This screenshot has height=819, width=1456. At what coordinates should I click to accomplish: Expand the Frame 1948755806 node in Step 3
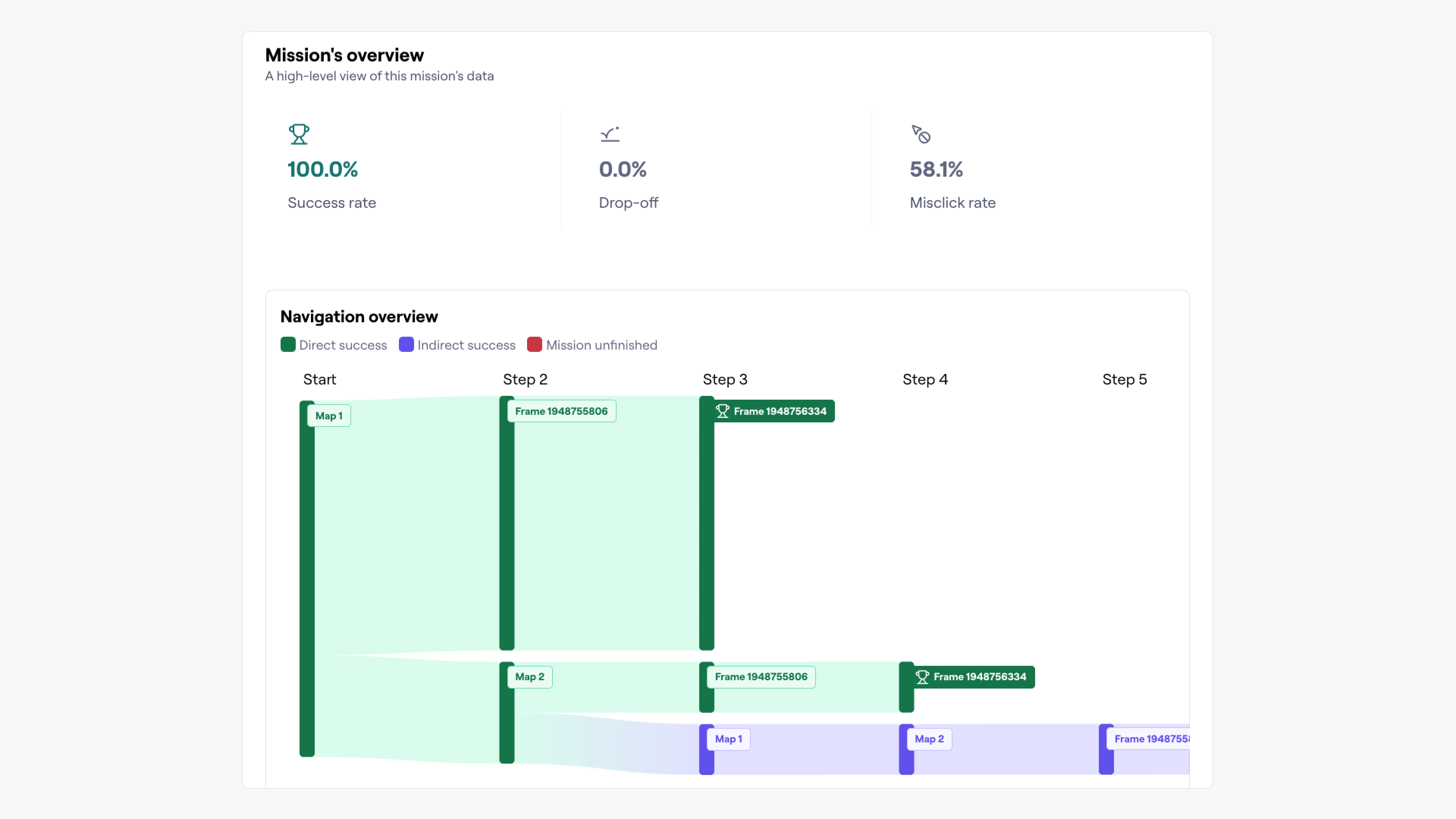[761, 676]
